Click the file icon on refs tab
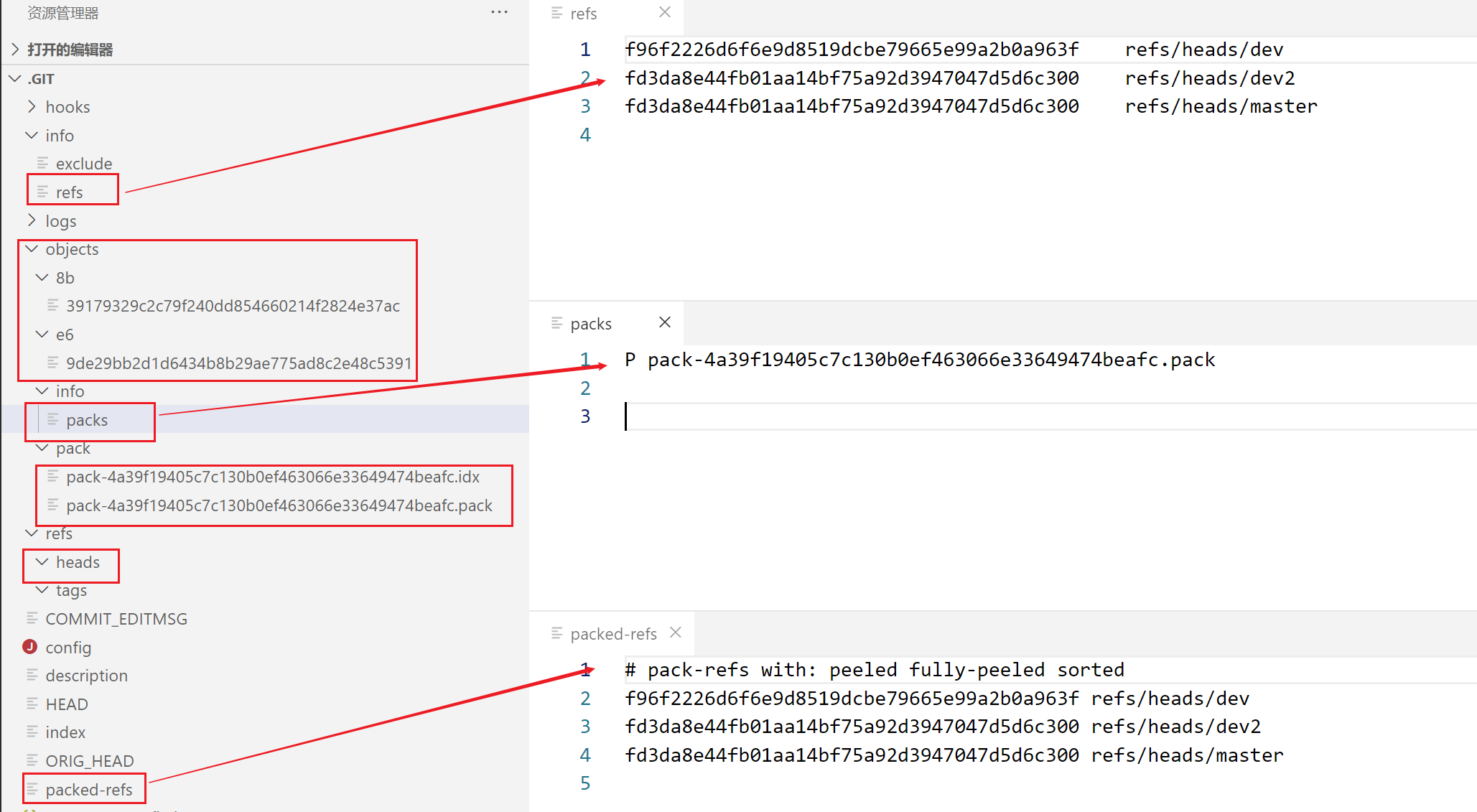Image resolution: width=1477 pixels, height=812 pixels. pos(556,13)
